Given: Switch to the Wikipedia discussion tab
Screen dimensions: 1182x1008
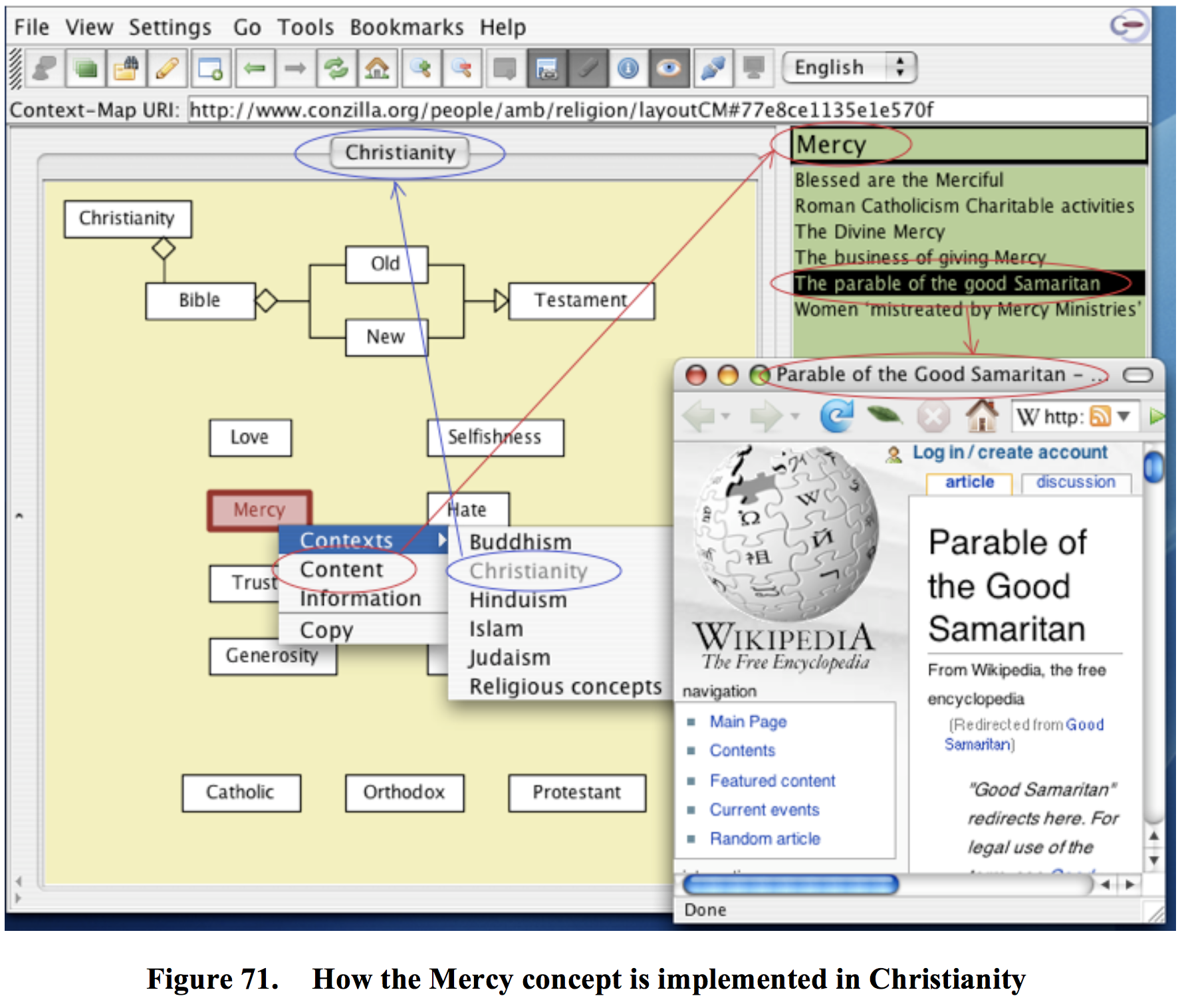Looking at the screenshot, I should [1075, 482].
